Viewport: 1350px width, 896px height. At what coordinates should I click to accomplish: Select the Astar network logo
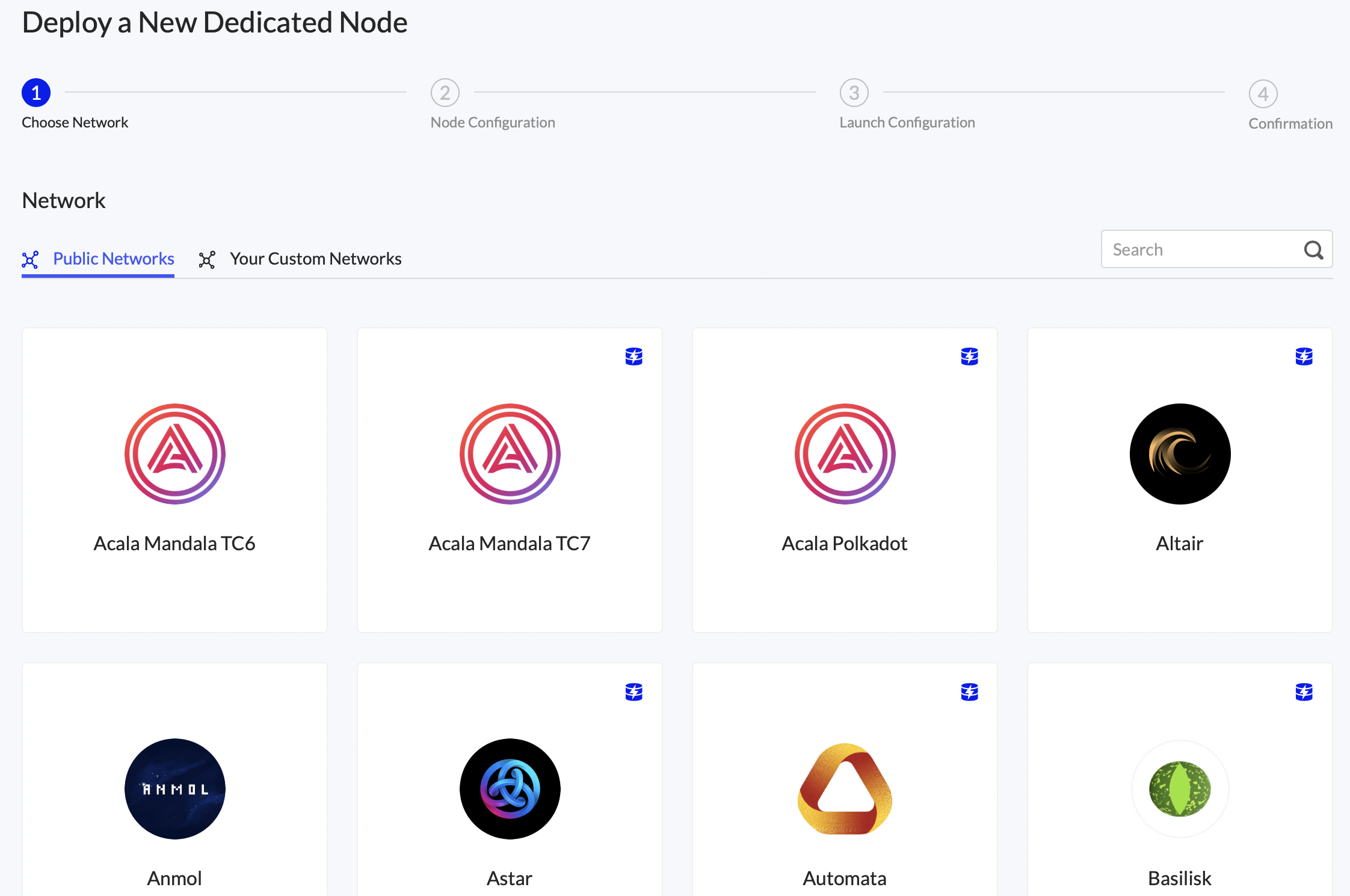click(x=510, y=788)
